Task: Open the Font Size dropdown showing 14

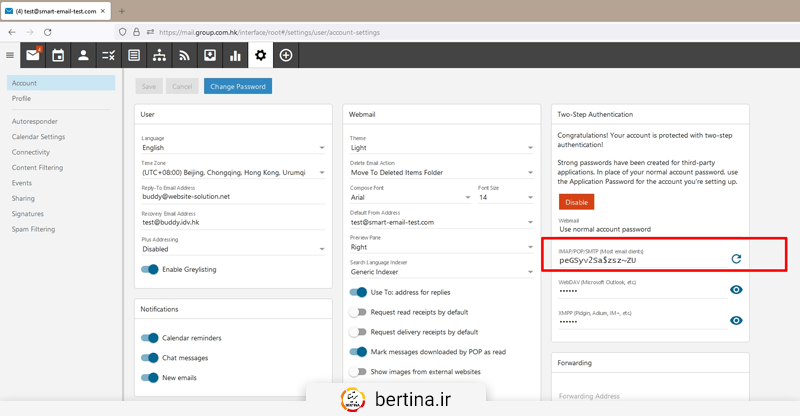Action: pyautogui.click(x=506, y=197)
